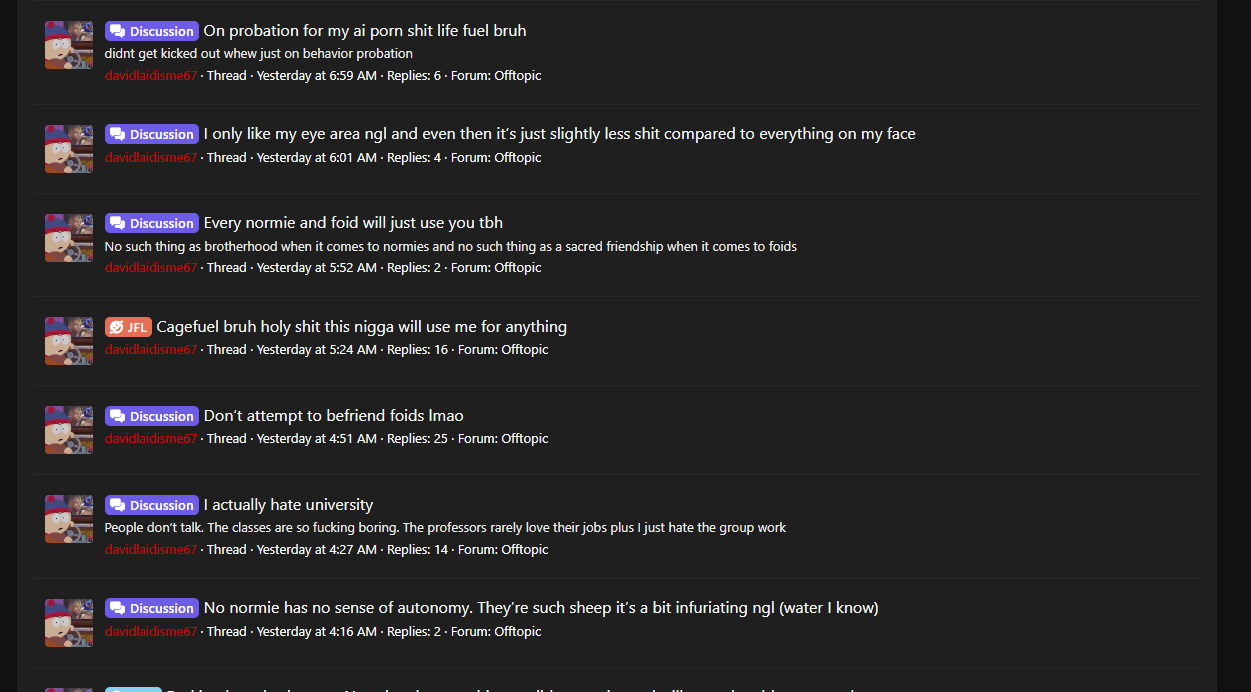
Task: Click Discussion tag on the 4:16 AM thread
Action: click(x=151, y=608)
